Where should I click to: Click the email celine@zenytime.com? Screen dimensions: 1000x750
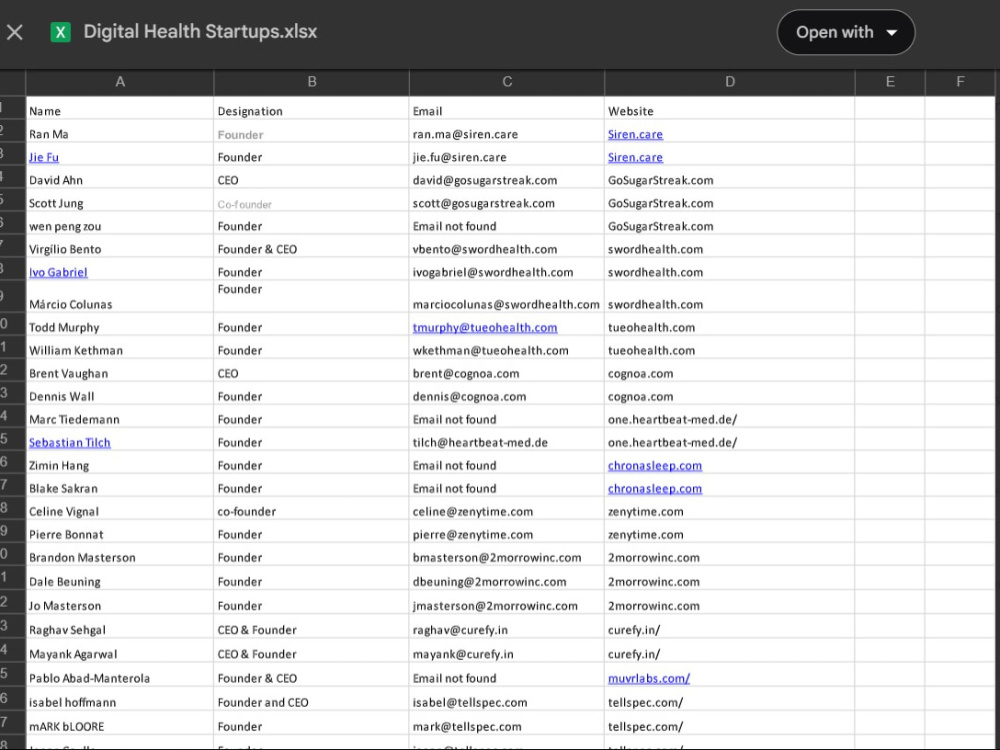point(473,511)
